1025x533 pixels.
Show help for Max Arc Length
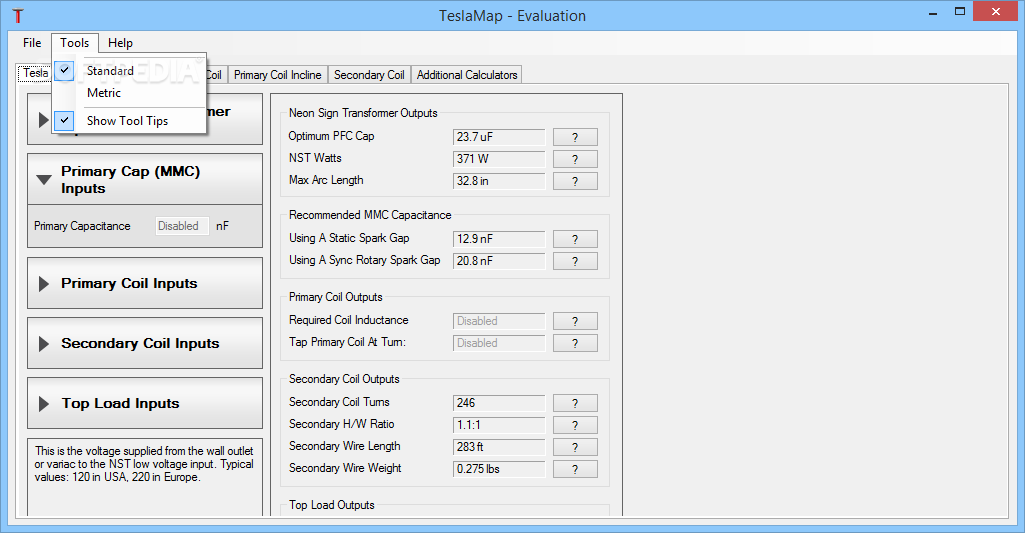575,181
